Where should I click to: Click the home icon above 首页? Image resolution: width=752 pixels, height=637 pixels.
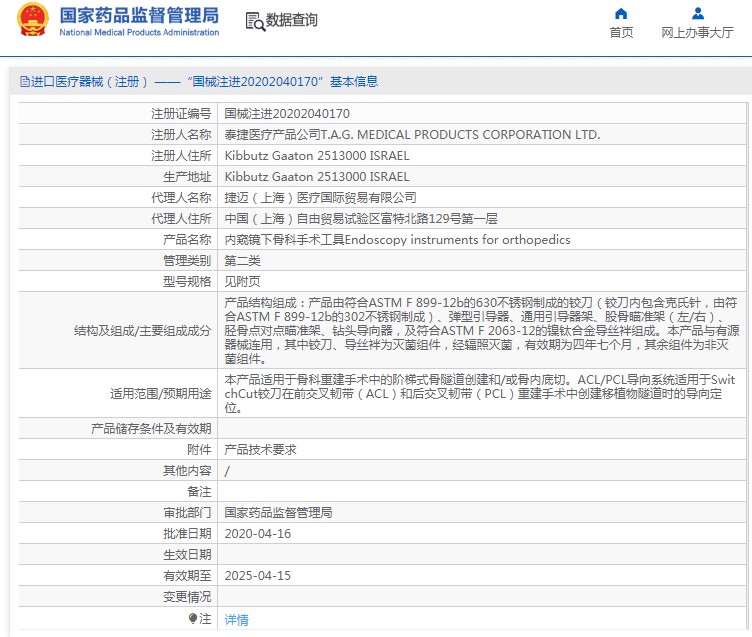point(621,13)
